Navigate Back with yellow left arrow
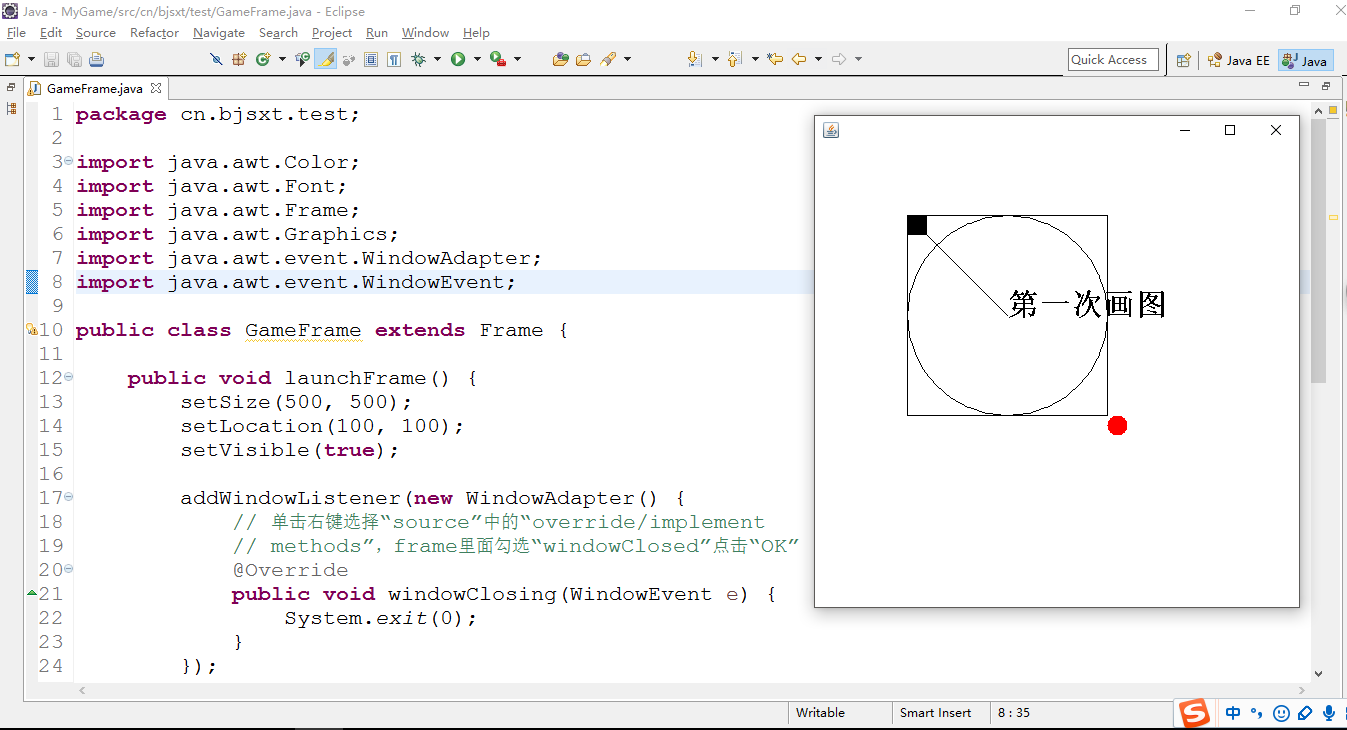 [799, 59]
